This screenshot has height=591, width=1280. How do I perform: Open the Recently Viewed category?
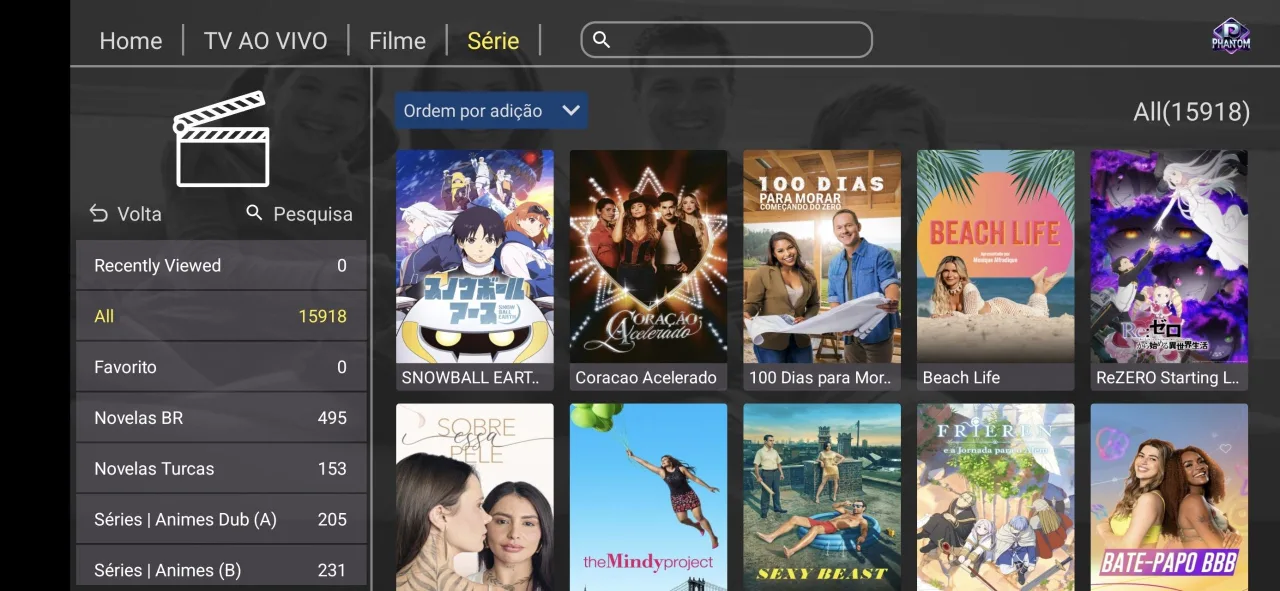[221, 265]
